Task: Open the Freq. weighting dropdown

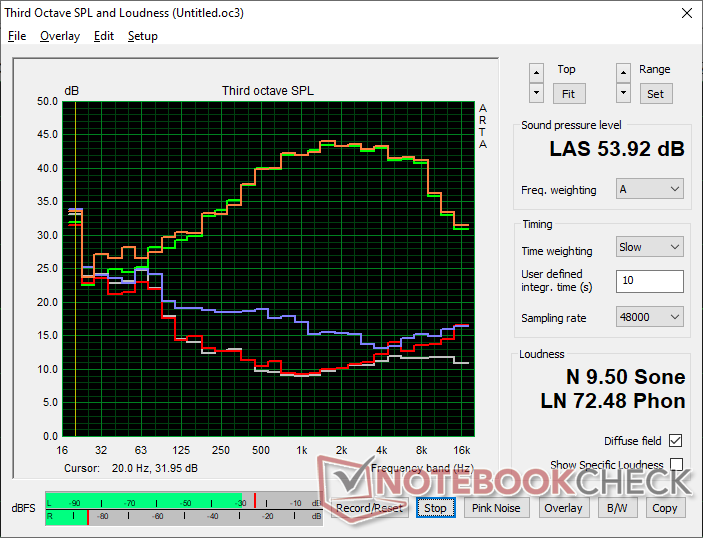Action: click(650, 189)
